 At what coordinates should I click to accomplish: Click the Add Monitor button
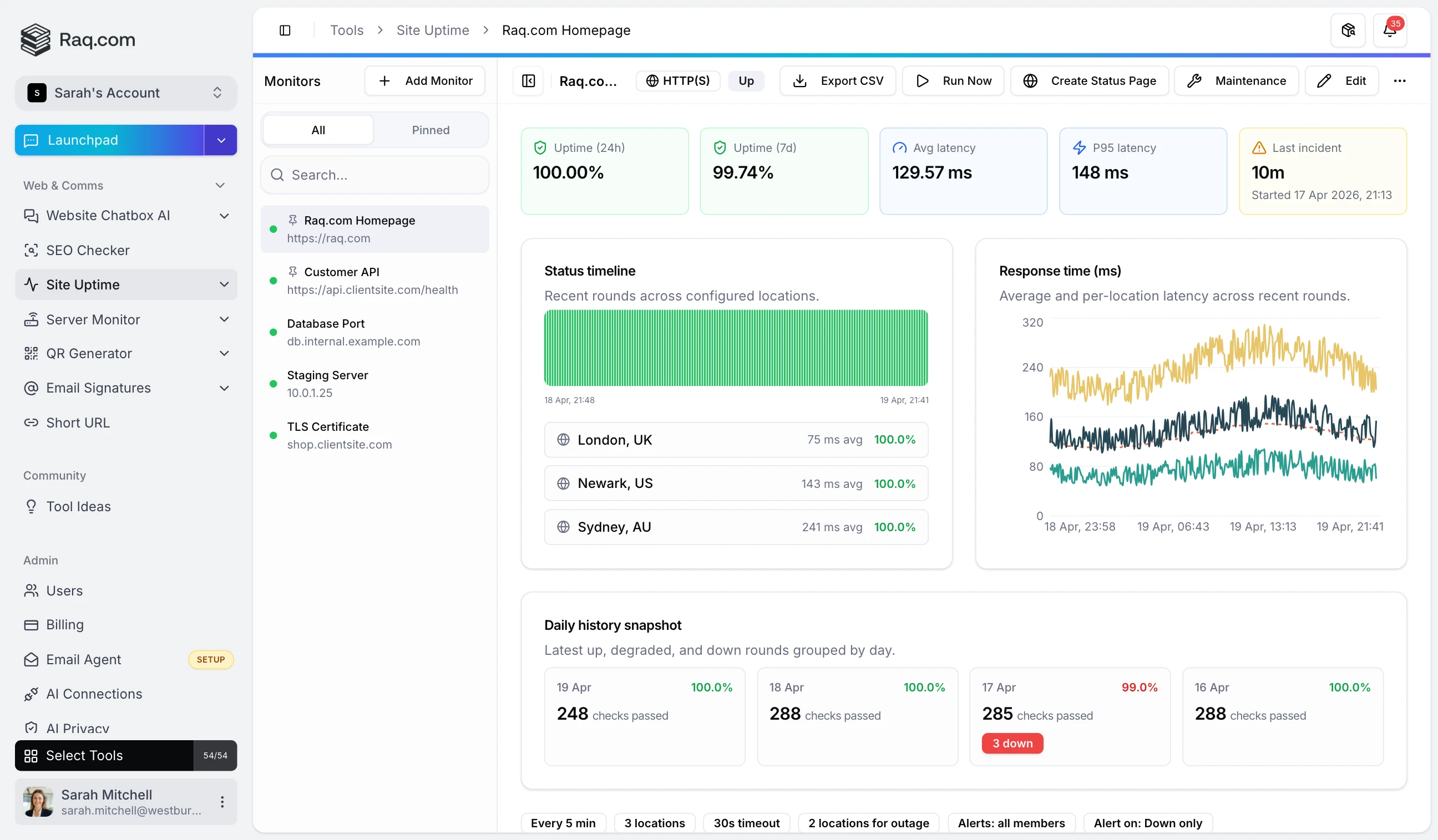[x=424, y=80]
